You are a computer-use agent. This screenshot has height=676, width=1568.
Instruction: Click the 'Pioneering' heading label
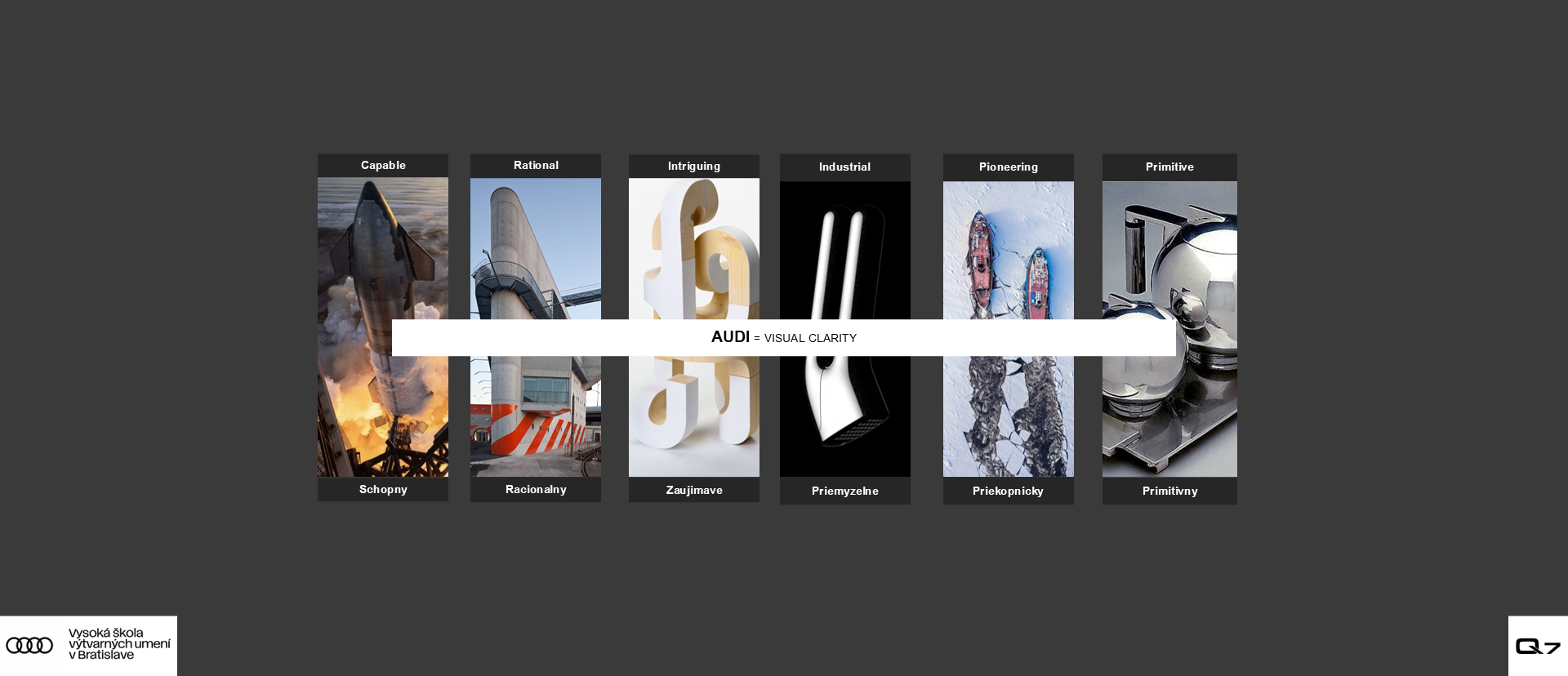(x=1009, y=167)
